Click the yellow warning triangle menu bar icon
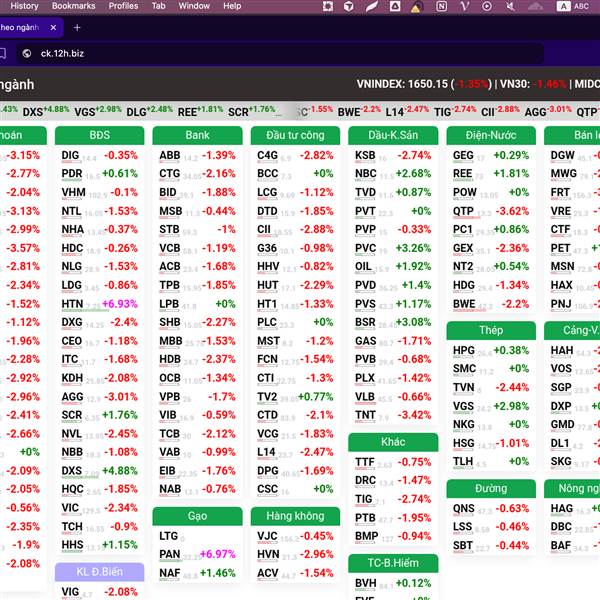The height and width of the screenshot is (600, 600). pyautogui.click(x=416, y=7)
